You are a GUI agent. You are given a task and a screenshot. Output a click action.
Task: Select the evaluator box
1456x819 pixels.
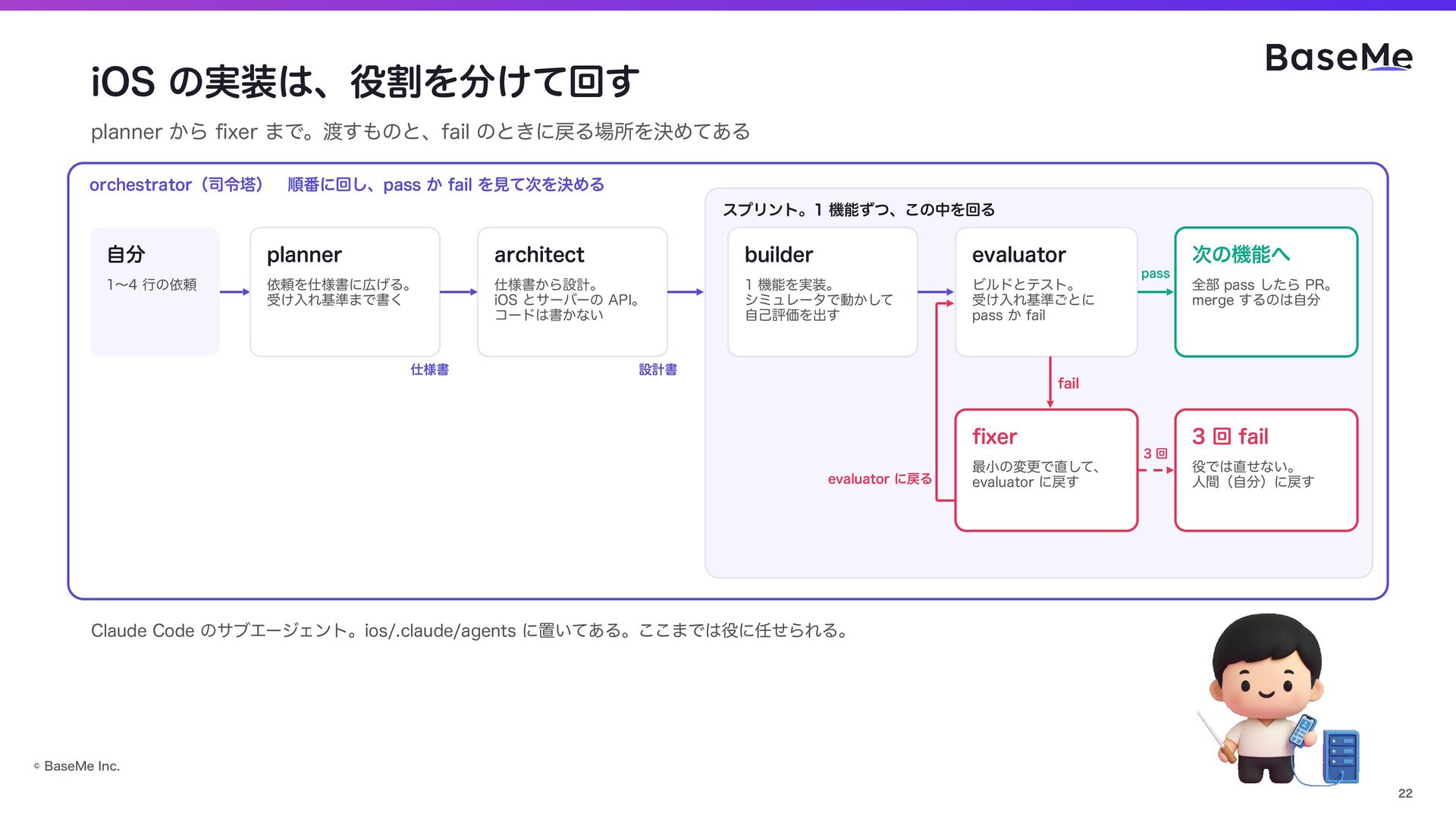pyautogui.click(x=1046, y=292)
